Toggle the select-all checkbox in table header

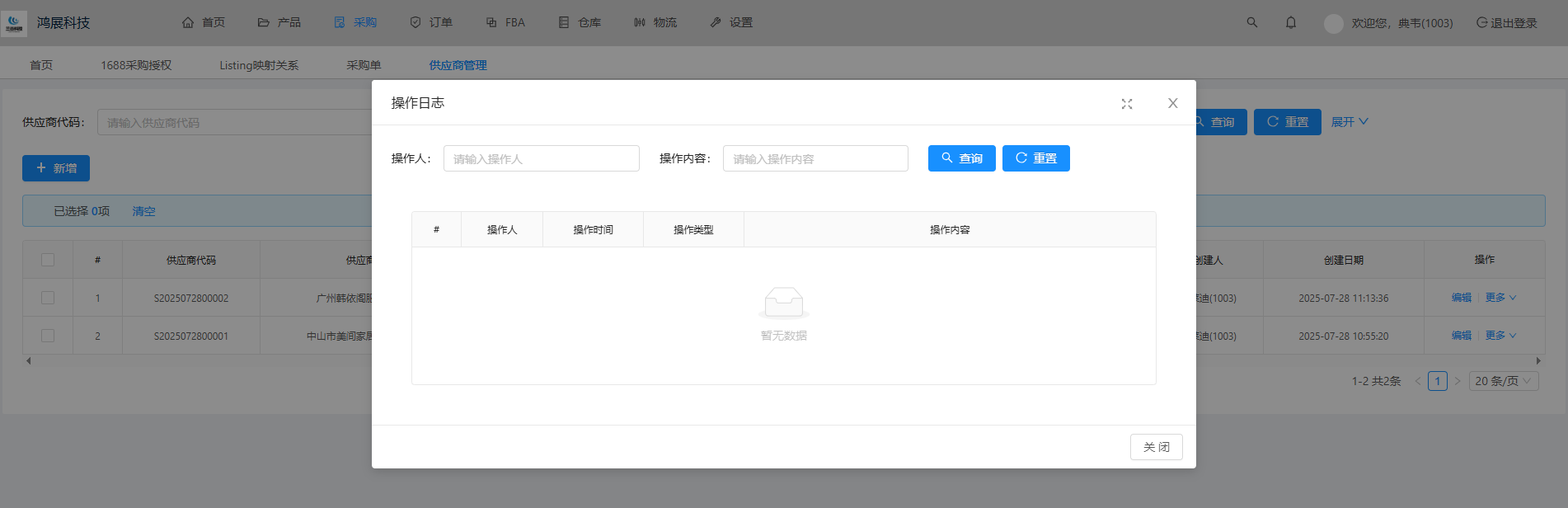click(48, 260)
